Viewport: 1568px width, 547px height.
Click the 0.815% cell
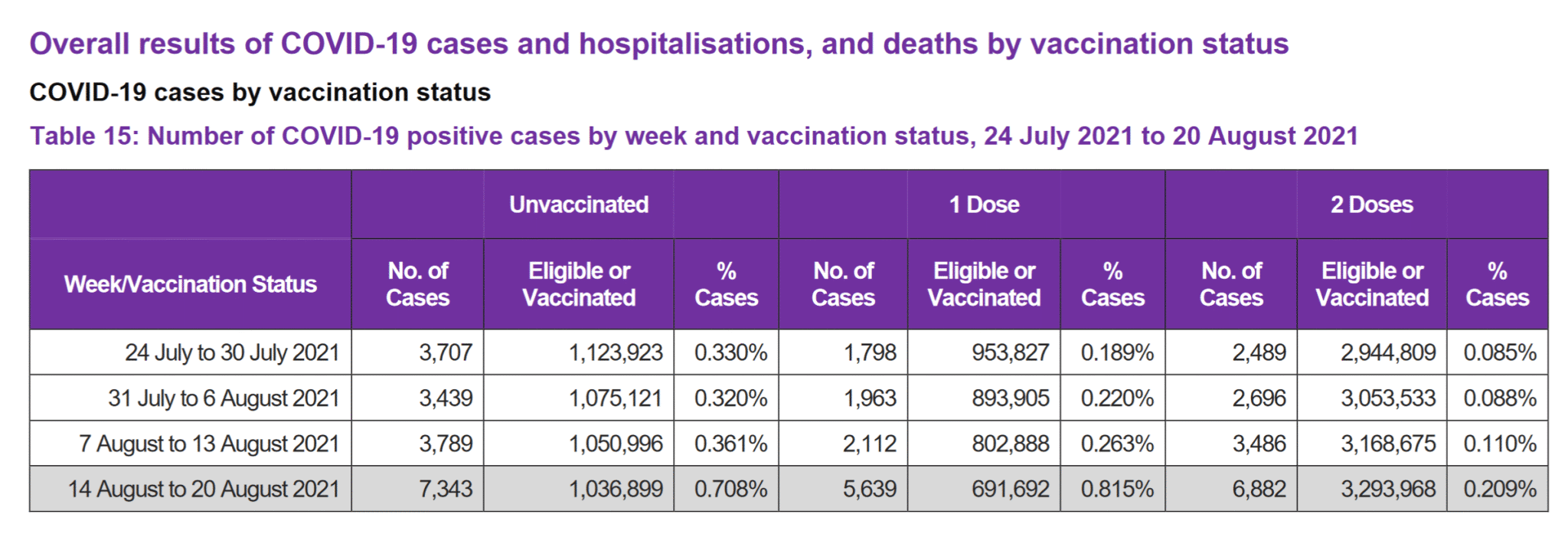click(x=1116, y=489)
